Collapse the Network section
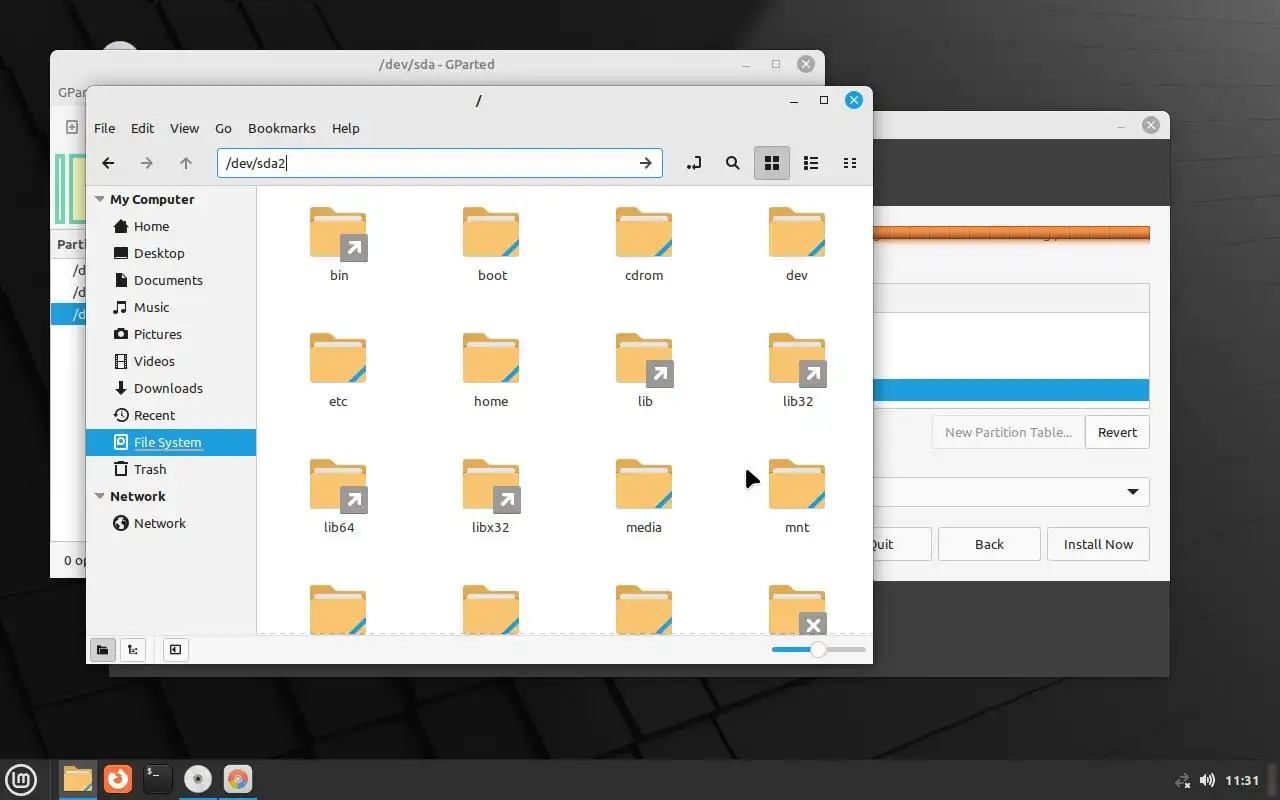 coord(100,496)
